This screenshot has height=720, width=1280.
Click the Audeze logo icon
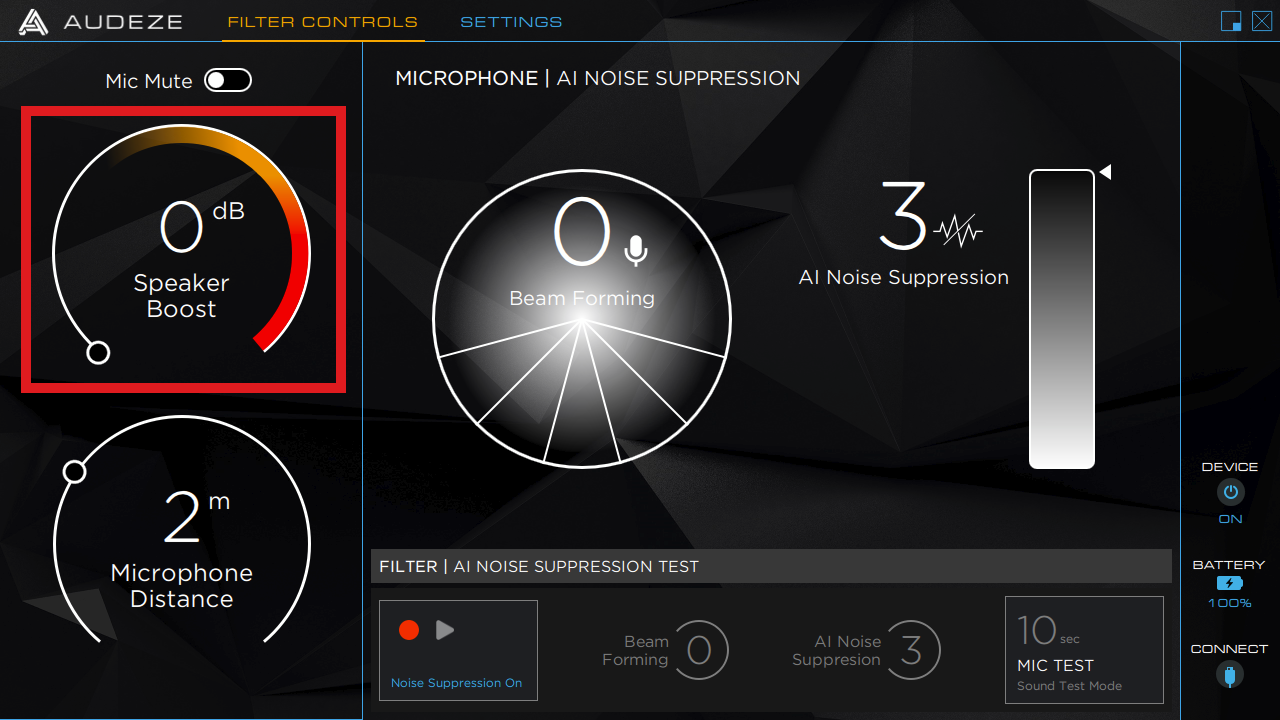point(34,21)
